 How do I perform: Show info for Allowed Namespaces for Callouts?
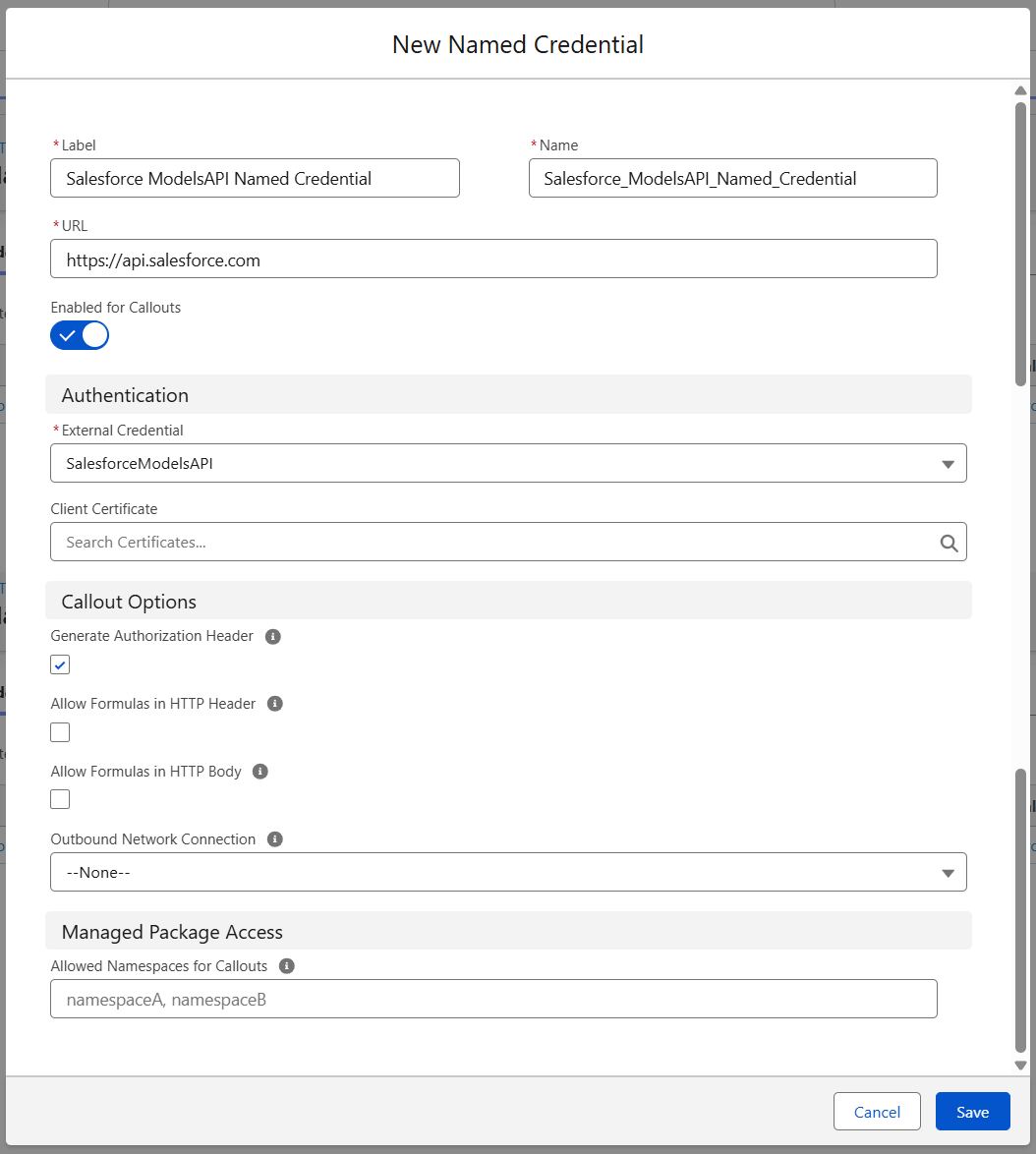tap(287, 966)
